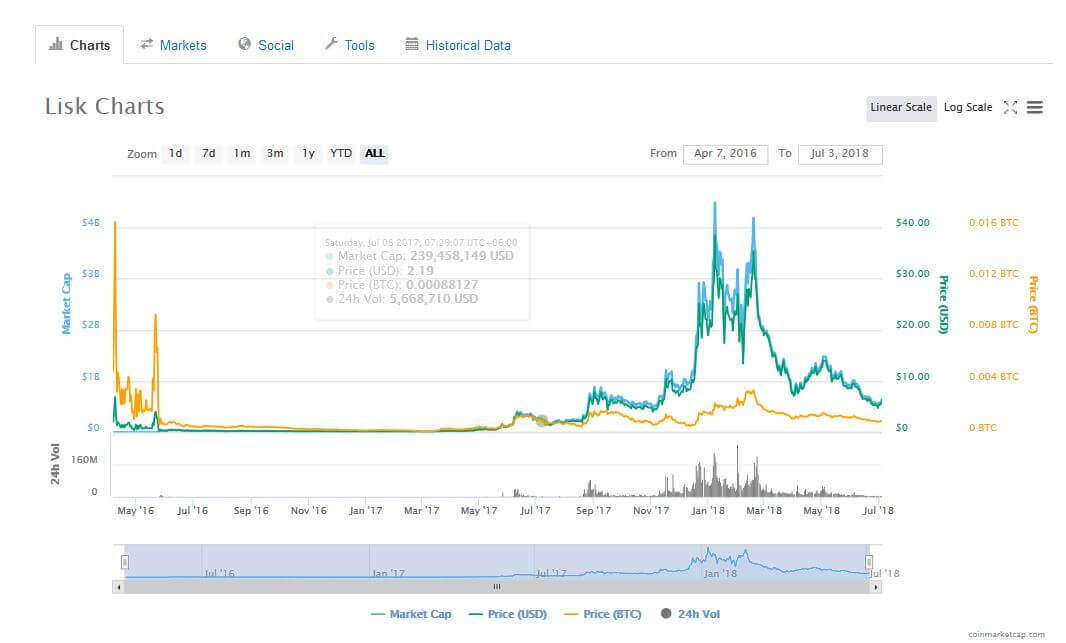The height and width of the screenshot is (643, 1066).
Task: Set zoom to YTD
Action: click(341, 154)
